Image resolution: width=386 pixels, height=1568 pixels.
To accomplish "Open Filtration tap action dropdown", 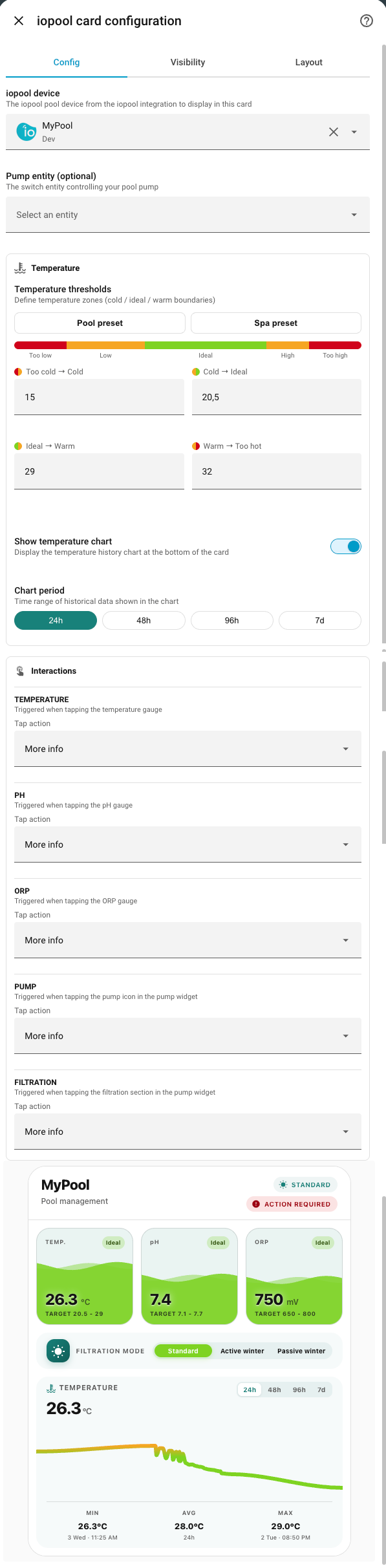I will point(188,1132).
